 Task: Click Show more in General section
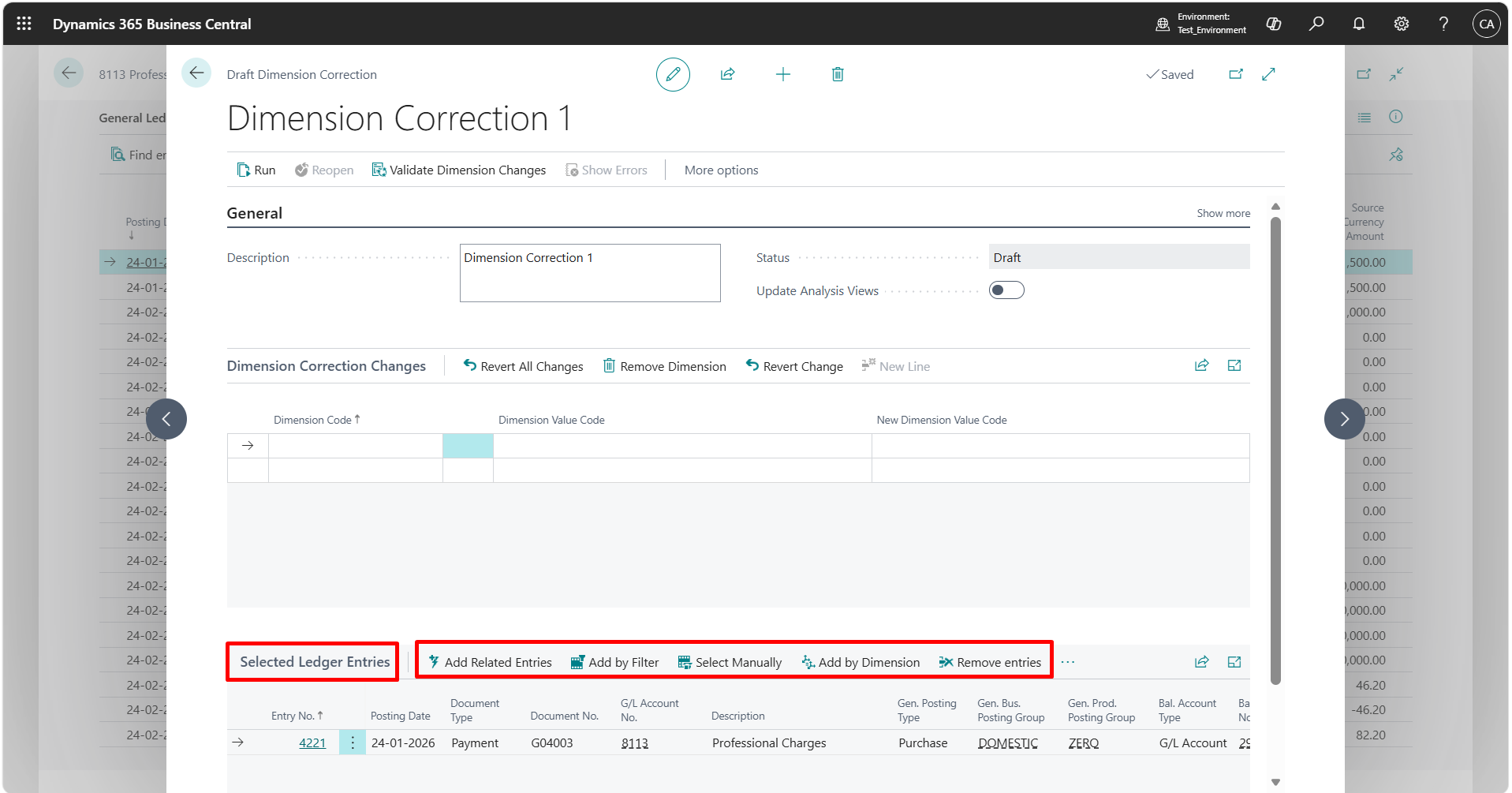click(1223, 213)
